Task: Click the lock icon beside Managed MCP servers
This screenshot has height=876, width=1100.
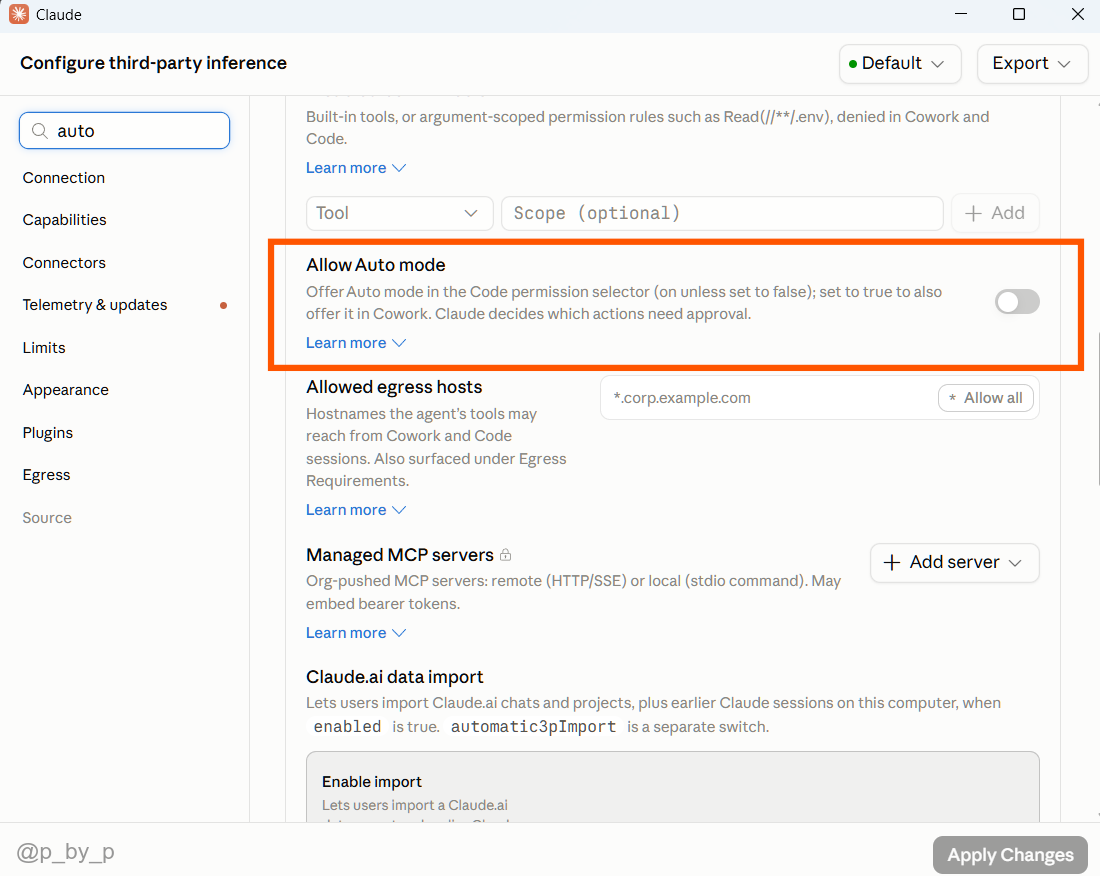Action: (x=505, y=555)
